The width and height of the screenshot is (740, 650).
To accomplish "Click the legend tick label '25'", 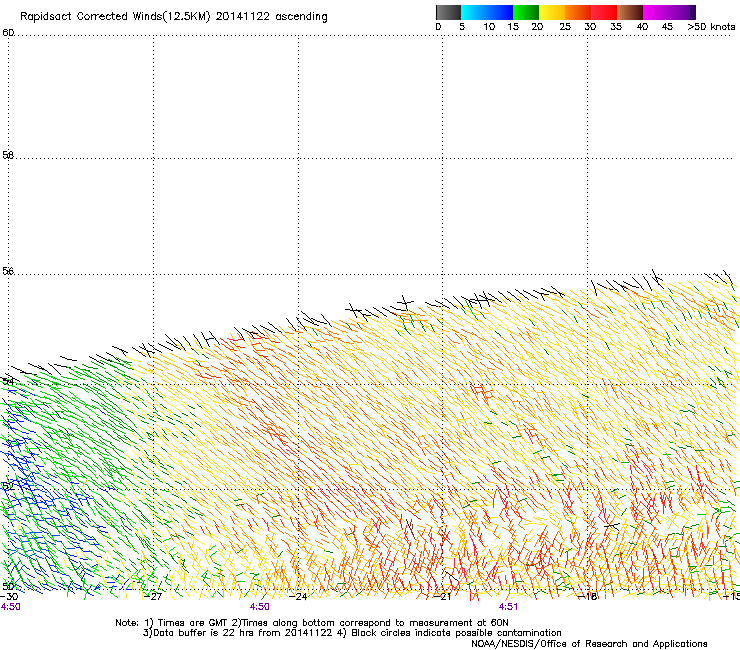I will [x=565, y=27].
